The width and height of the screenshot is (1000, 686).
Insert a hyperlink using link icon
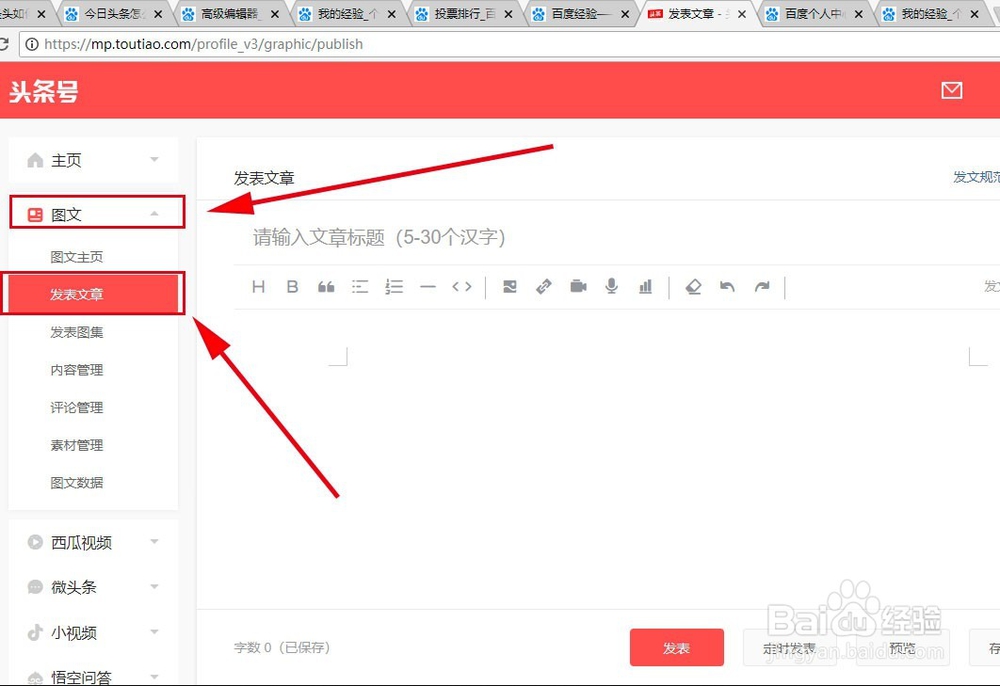coord(544,287)
